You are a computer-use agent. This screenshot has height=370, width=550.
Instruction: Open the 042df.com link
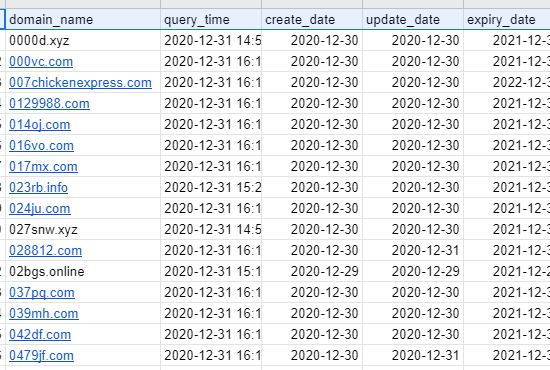pyautogui.click(x=40, y=335)
